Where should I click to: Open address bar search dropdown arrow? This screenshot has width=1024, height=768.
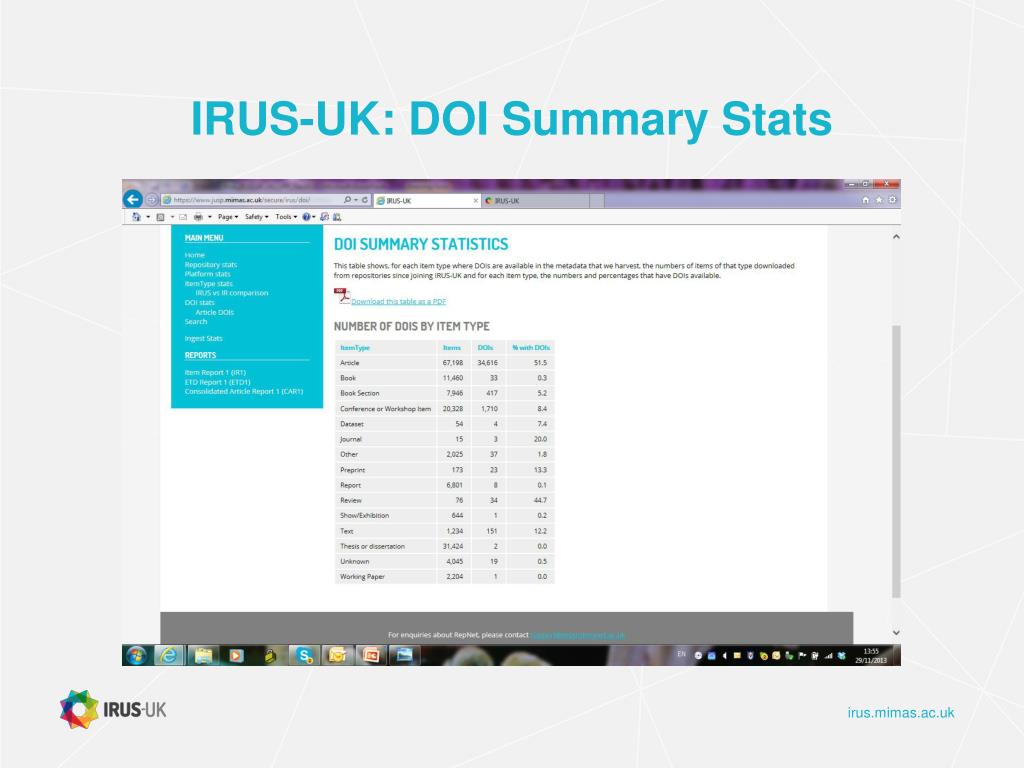point(356,200)
